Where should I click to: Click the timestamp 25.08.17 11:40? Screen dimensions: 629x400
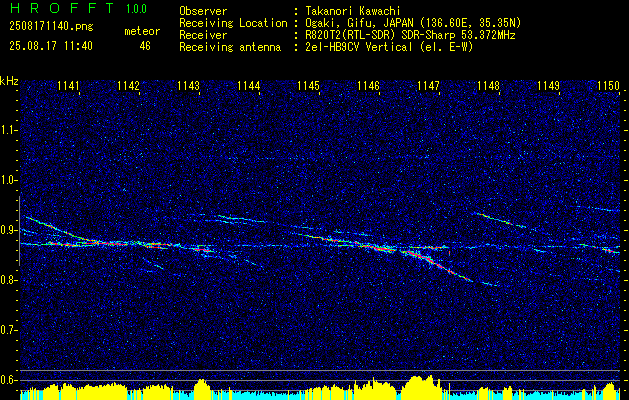pos(51,46)
